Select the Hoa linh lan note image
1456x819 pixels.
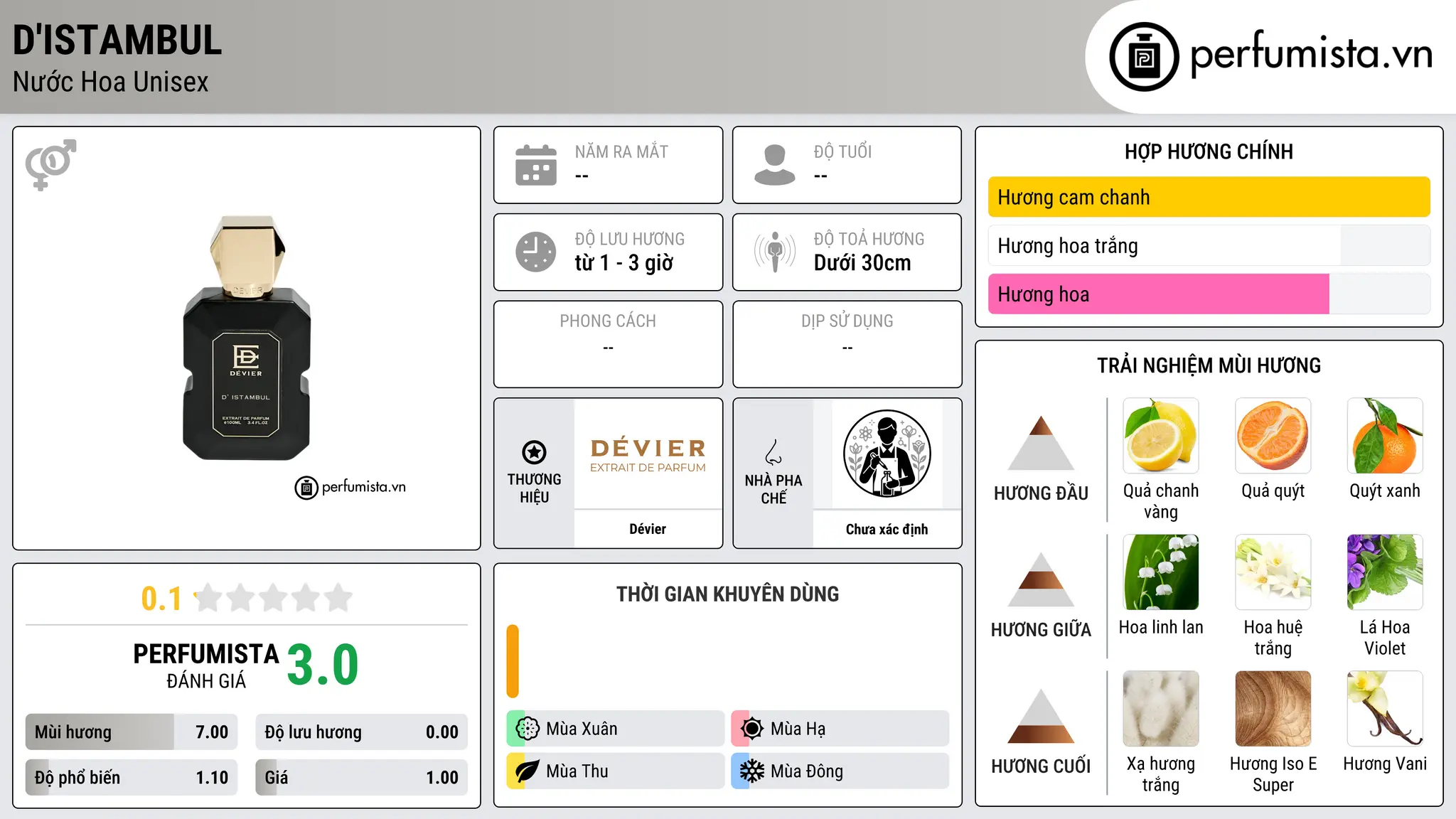click(1161, 572)
